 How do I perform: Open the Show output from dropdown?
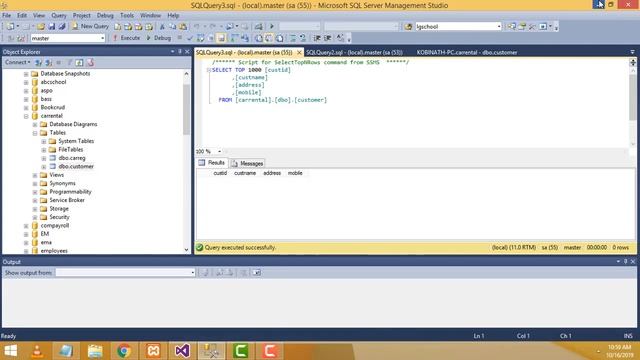(193, 273)
